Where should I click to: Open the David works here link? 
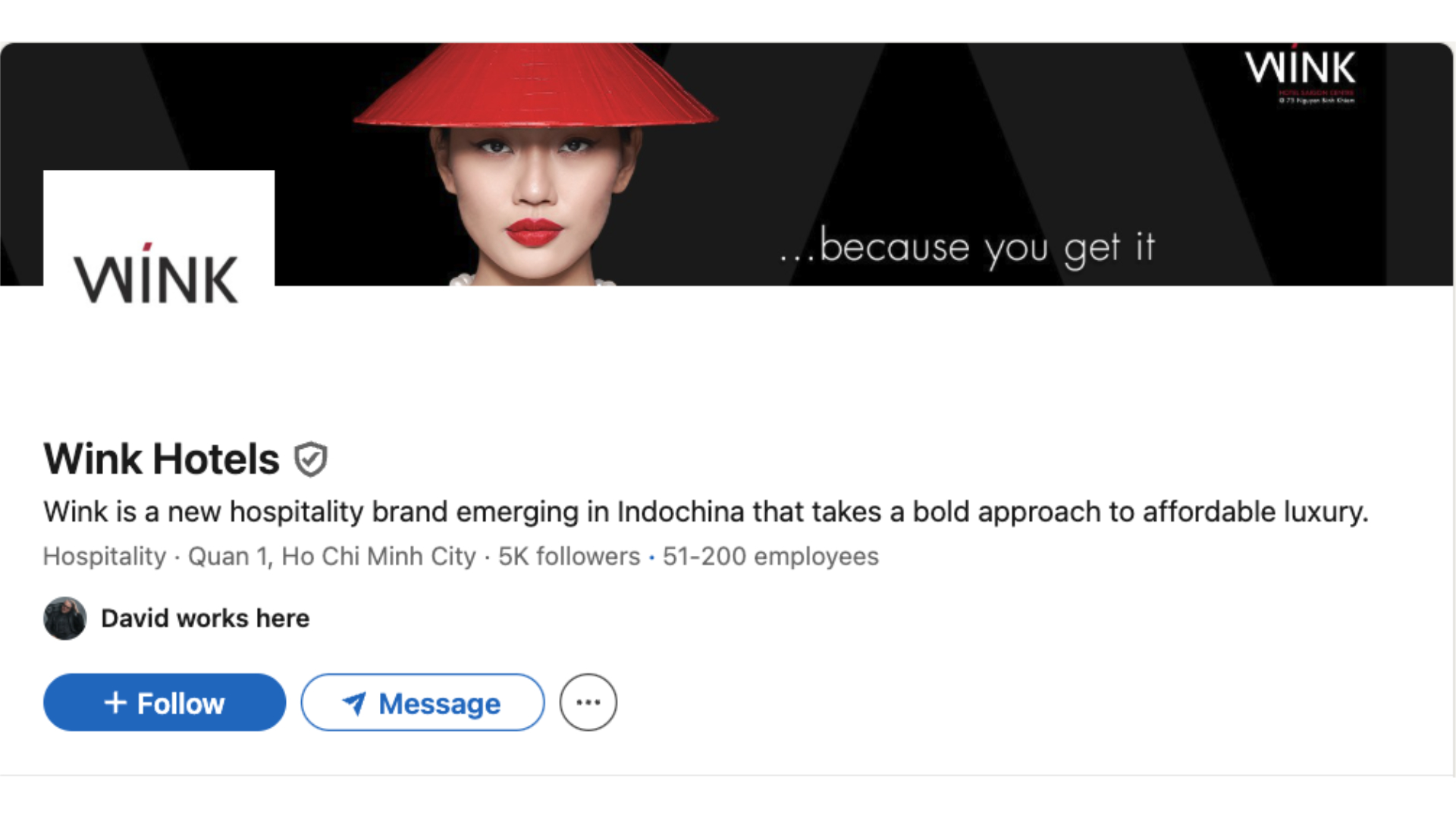(x=205, y=618)
